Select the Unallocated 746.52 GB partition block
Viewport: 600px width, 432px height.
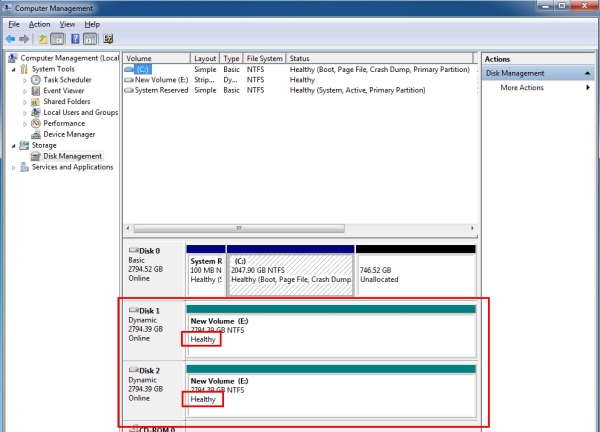click(x=415, y=270)
